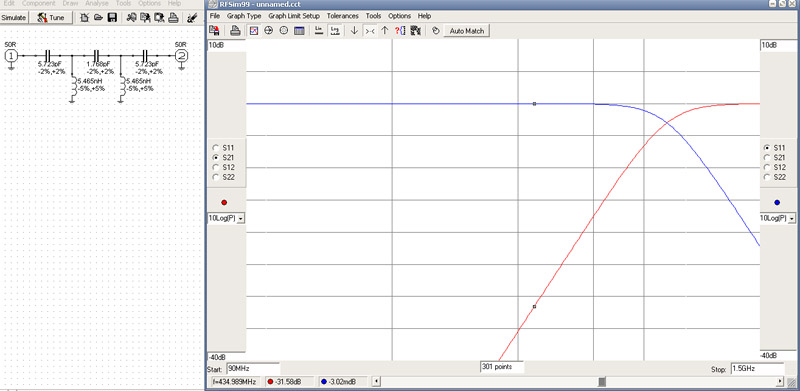This screenshot has height=391, width=800.
Task: Click the Start frequency field 90MHz
Action: click(x=253, y=368)
